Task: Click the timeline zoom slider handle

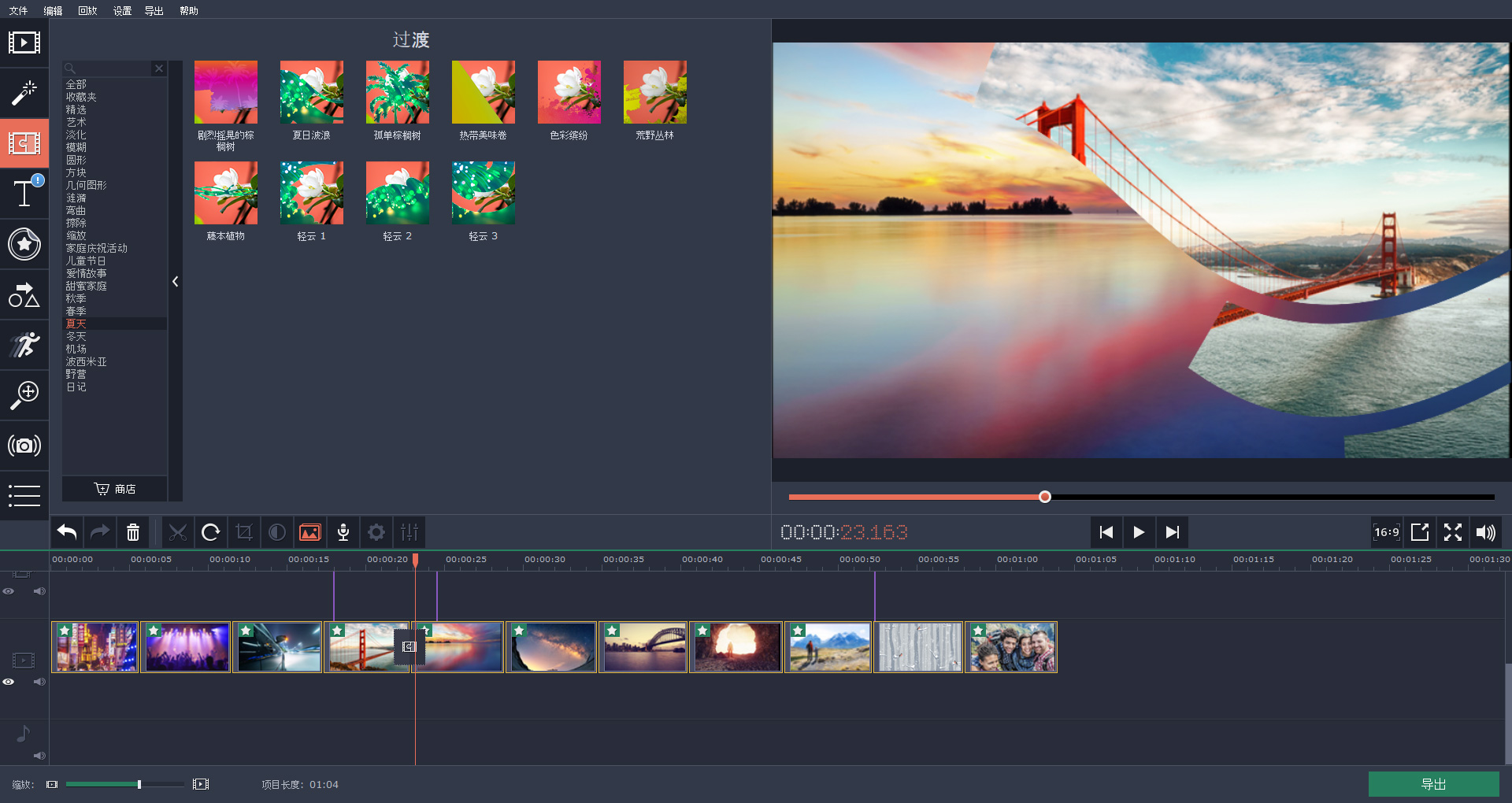Action: point(139,784)
